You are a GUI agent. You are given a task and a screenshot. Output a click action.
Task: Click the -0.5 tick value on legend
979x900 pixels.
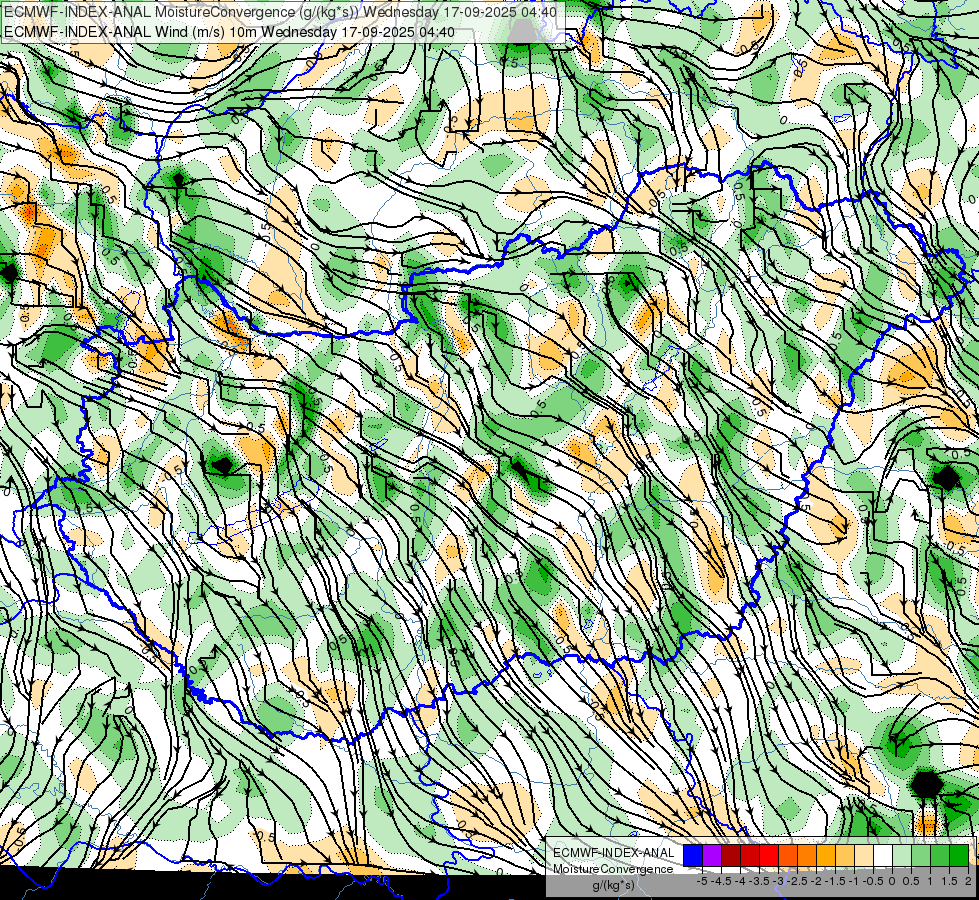[873, 881]
